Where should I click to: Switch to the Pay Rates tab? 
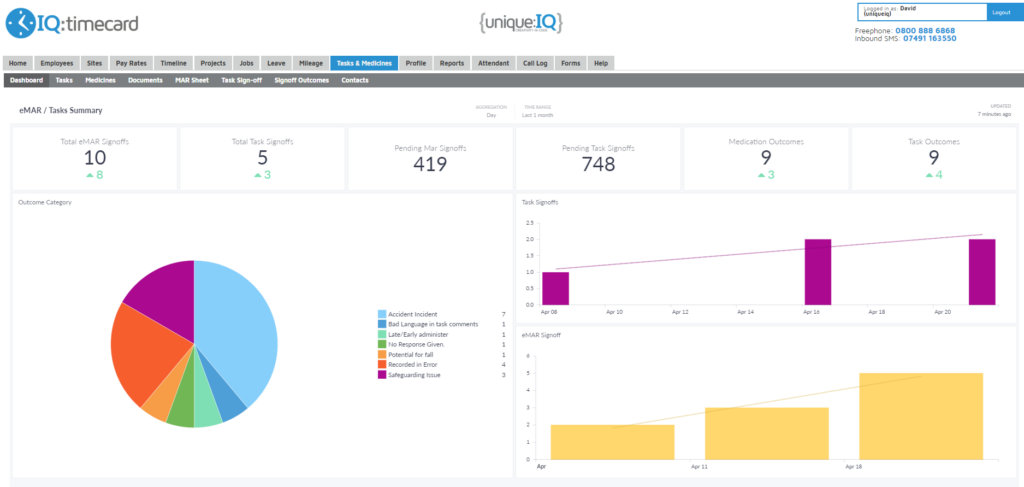131,63
